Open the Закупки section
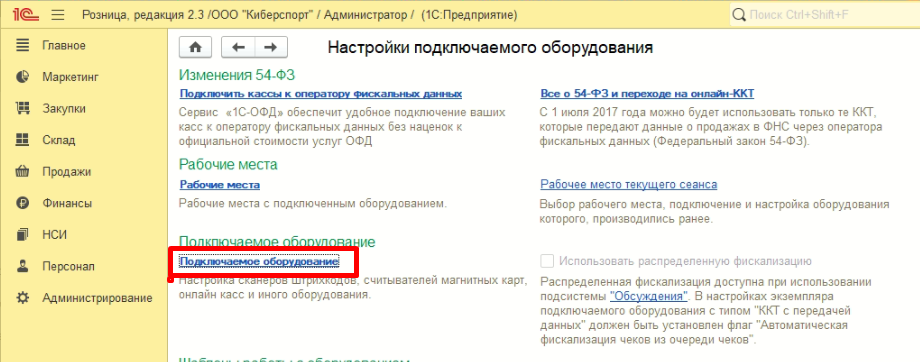Image resolution: width=920 pixels, height=362 pixels. 64,109
